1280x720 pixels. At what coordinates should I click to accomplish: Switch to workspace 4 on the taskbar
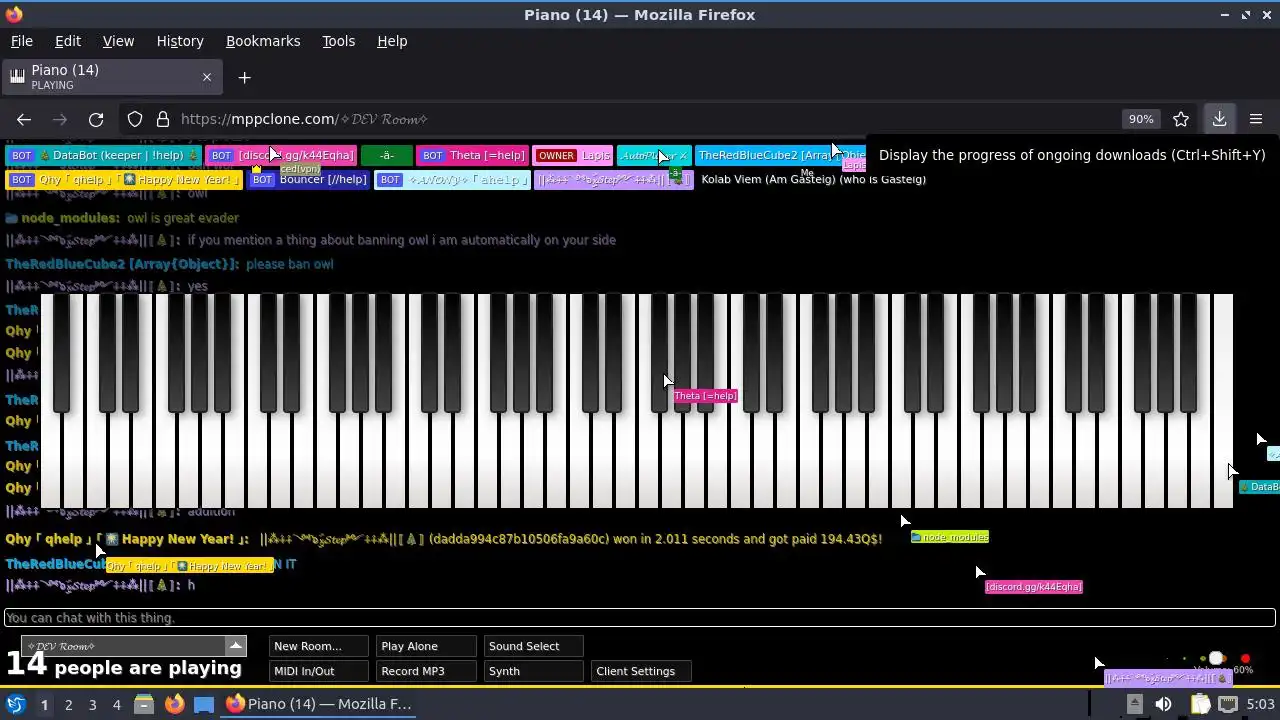[116, 704]
